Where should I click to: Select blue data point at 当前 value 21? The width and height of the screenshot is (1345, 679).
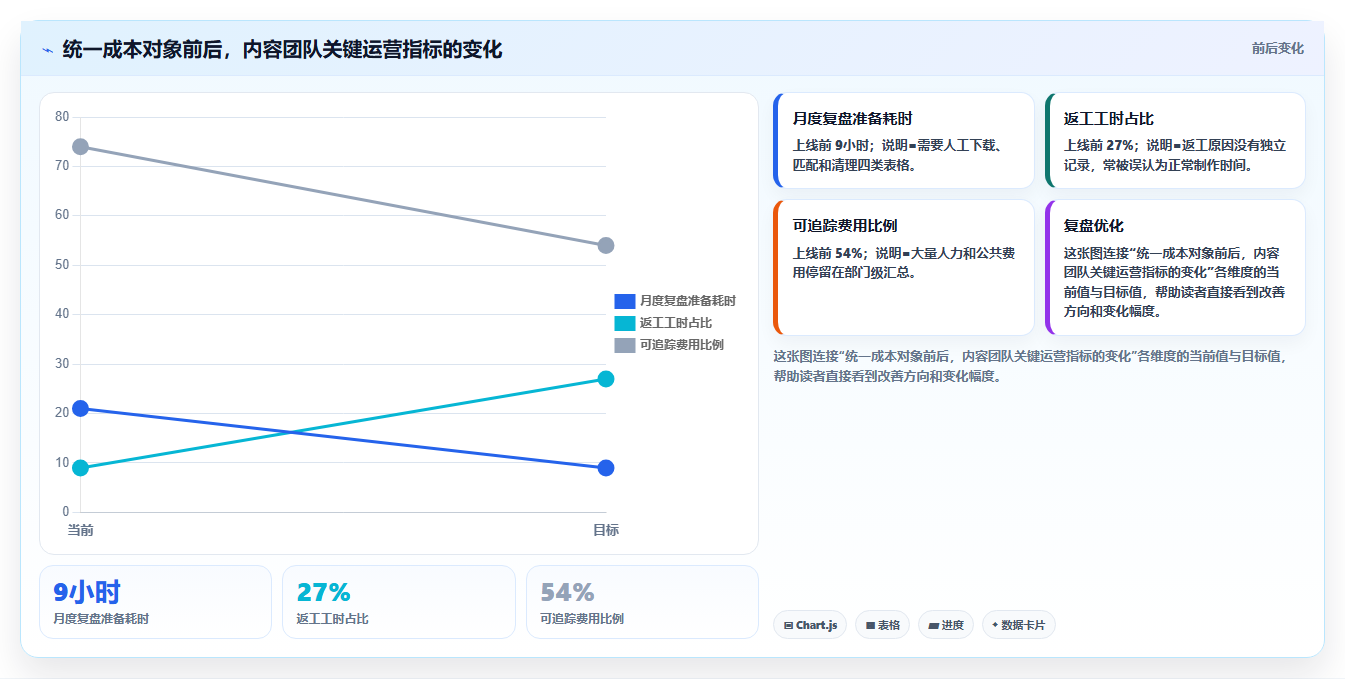pyautogui.click(x=81, y=408)
